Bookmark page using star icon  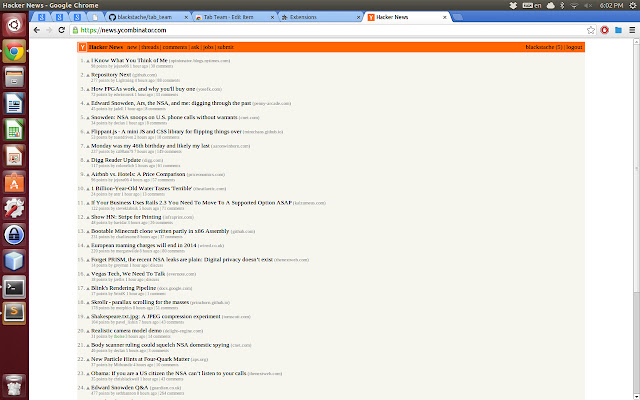tap(591, 31)
